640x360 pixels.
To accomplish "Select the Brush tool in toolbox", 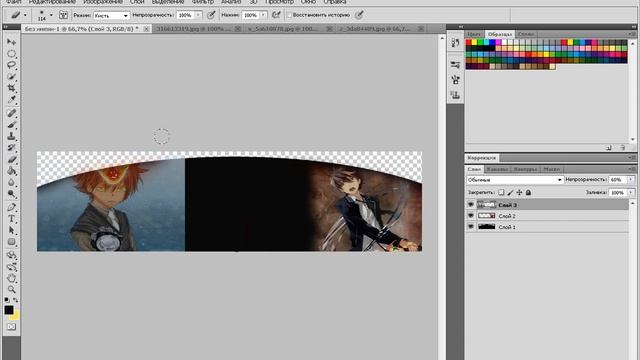I will pyautogui.click(x=11, y=124).
